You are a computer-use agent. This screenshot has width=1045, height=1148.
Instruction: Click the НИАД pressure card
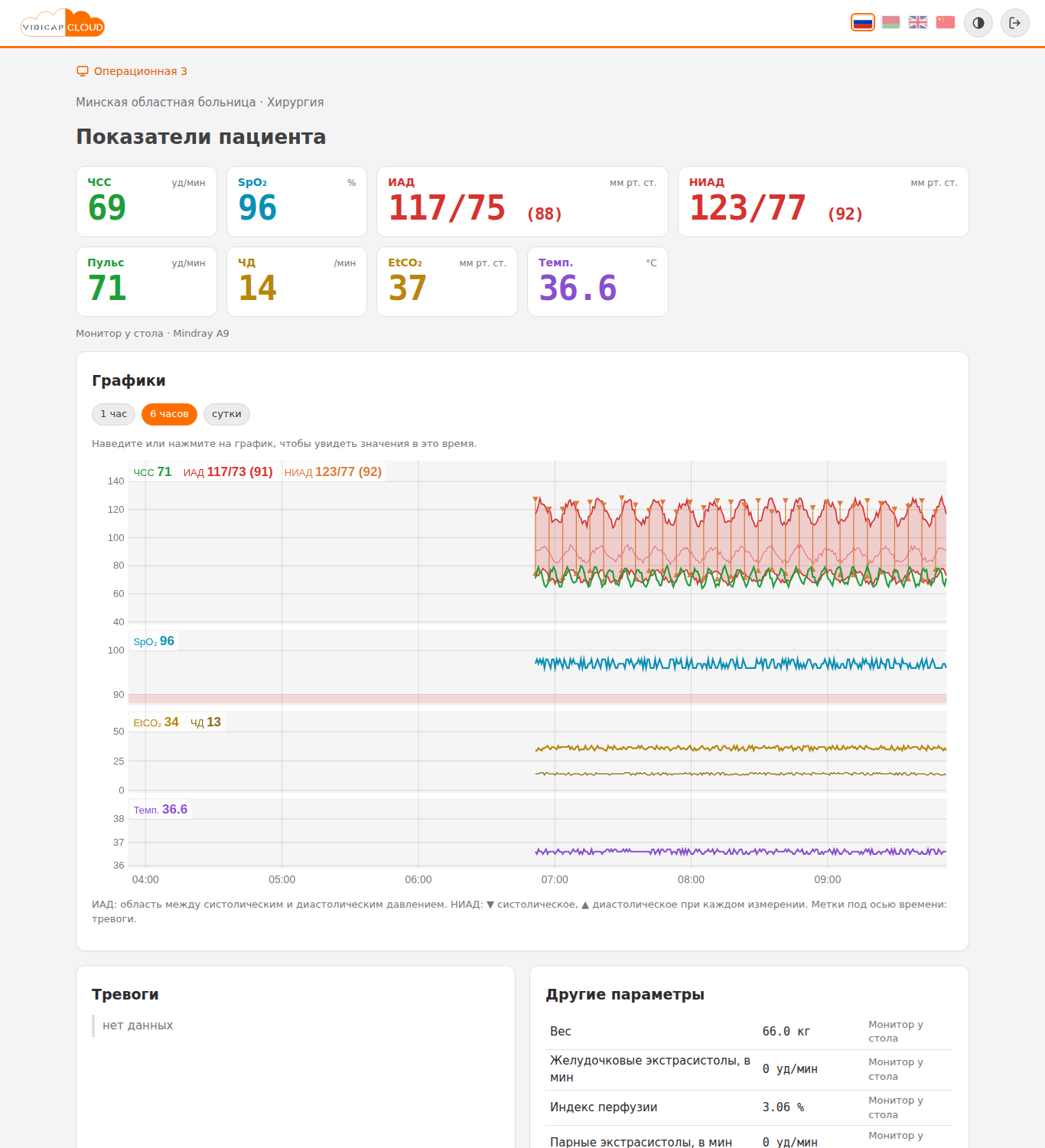[823, 202]
